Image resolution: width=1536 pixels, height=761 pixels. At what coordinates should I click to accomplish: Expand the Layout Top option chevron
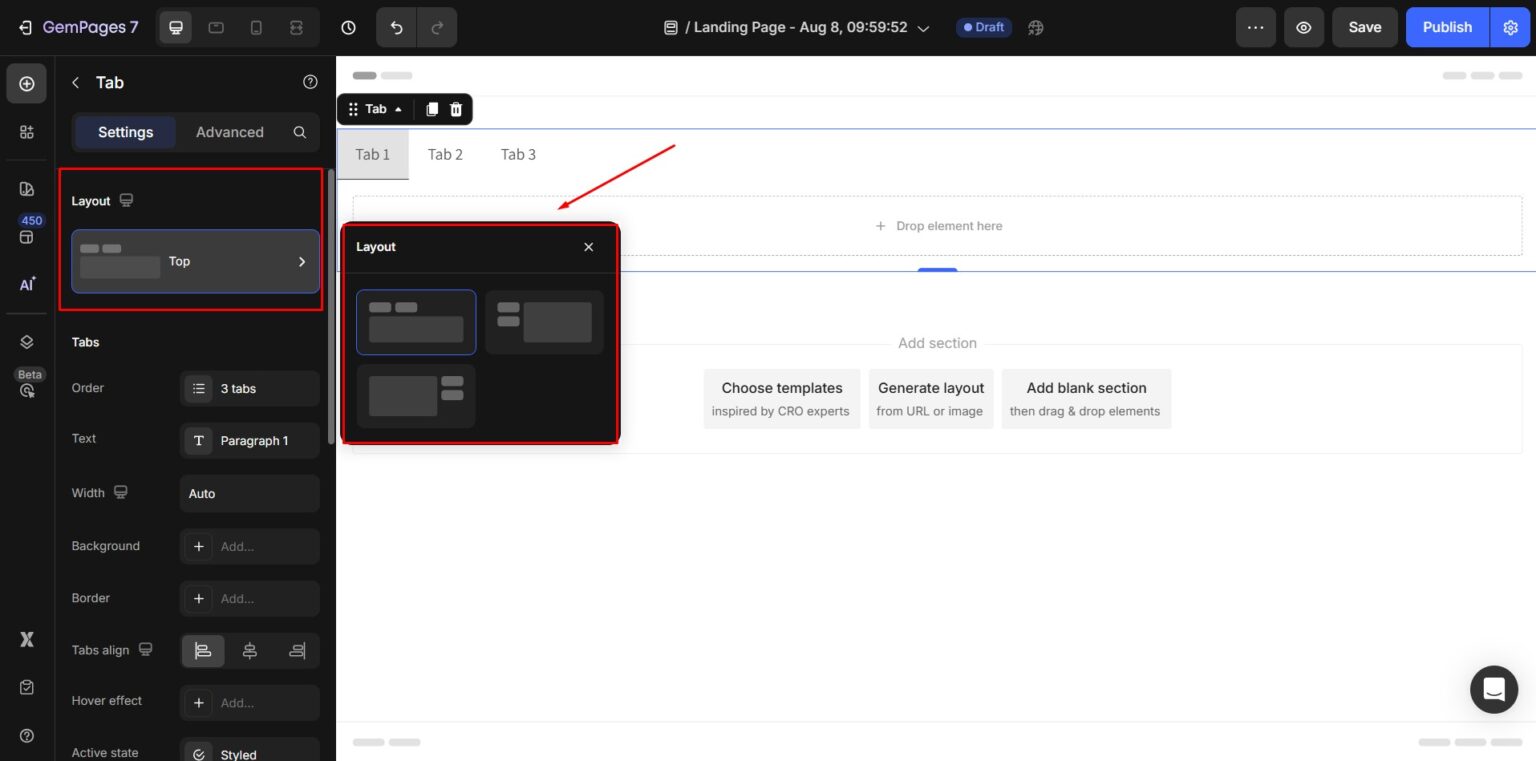click(x=302, y=262)
